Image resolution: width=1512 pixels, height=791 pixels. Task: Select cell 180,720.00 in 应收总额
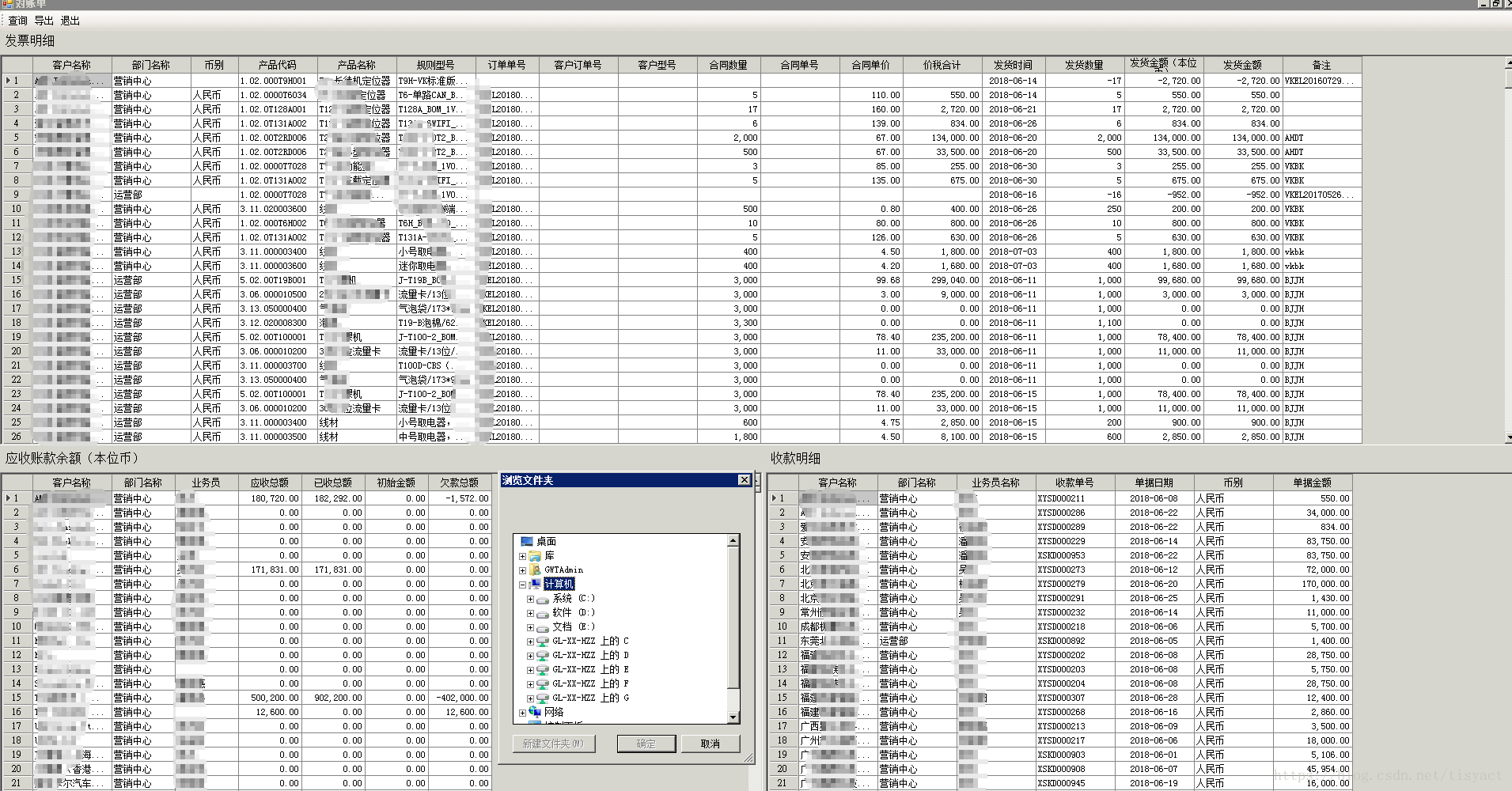[270, 498]
